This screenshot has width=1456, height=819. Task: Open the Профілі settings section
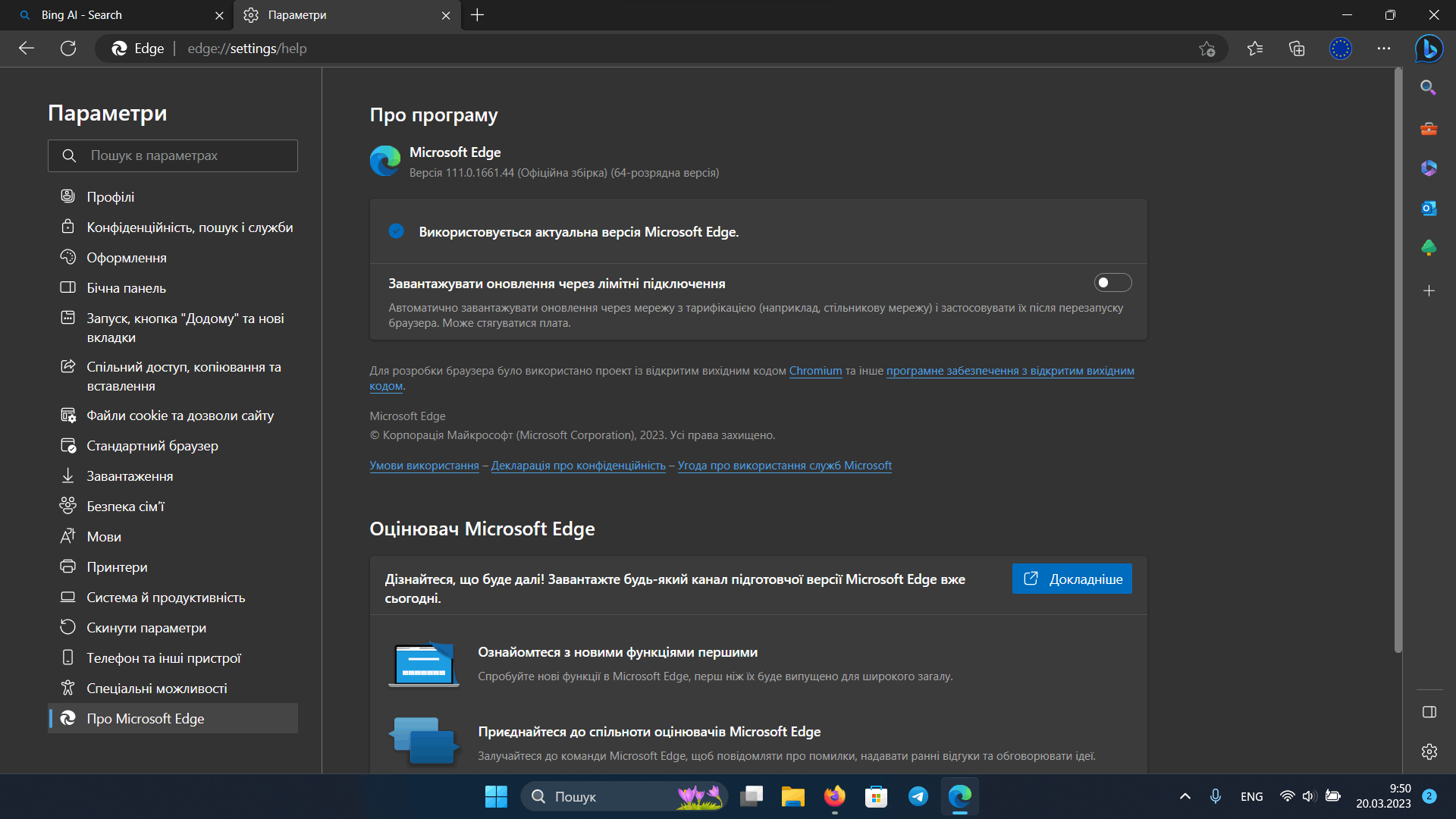point(173,196)
